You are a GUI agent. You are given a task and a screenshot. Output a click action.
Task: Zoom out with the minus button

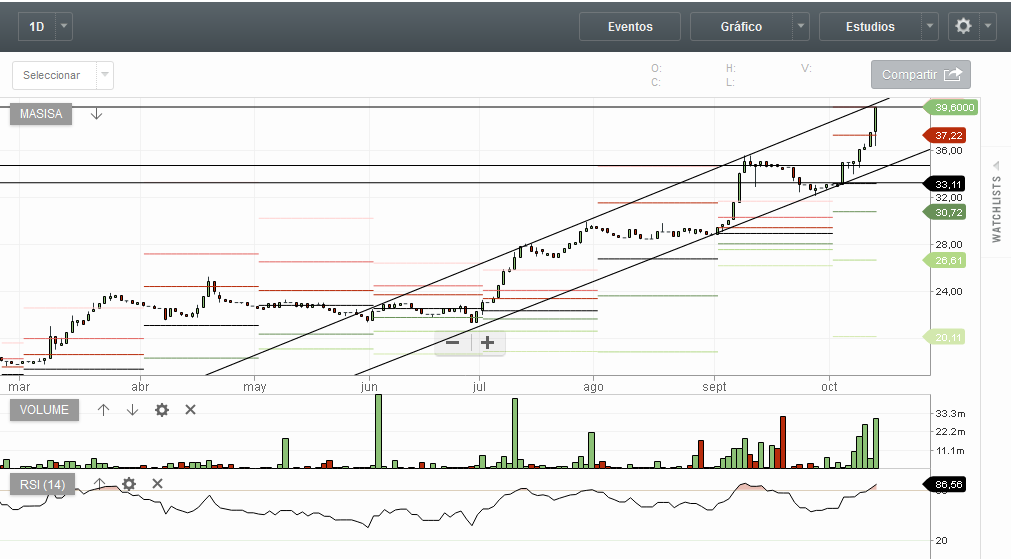[453, 342]
